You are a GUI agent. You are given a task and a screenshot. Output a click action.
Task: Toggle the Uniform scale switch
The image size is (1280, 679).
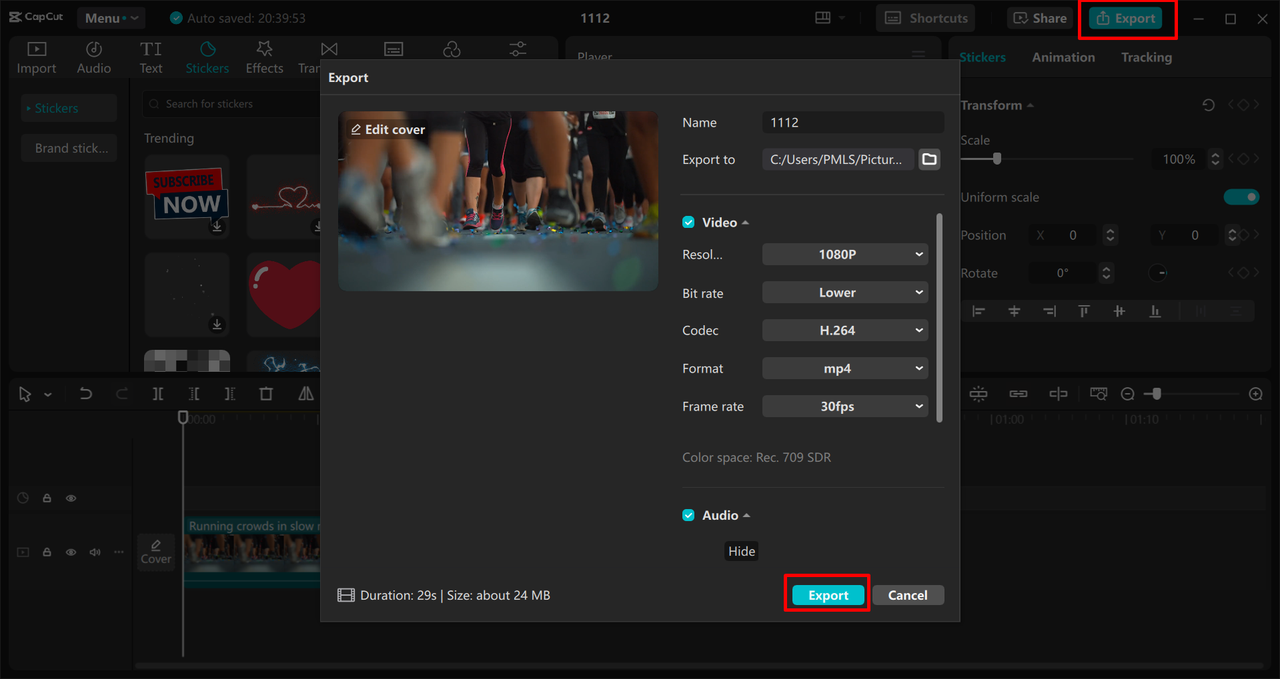tap(1242, 197)
